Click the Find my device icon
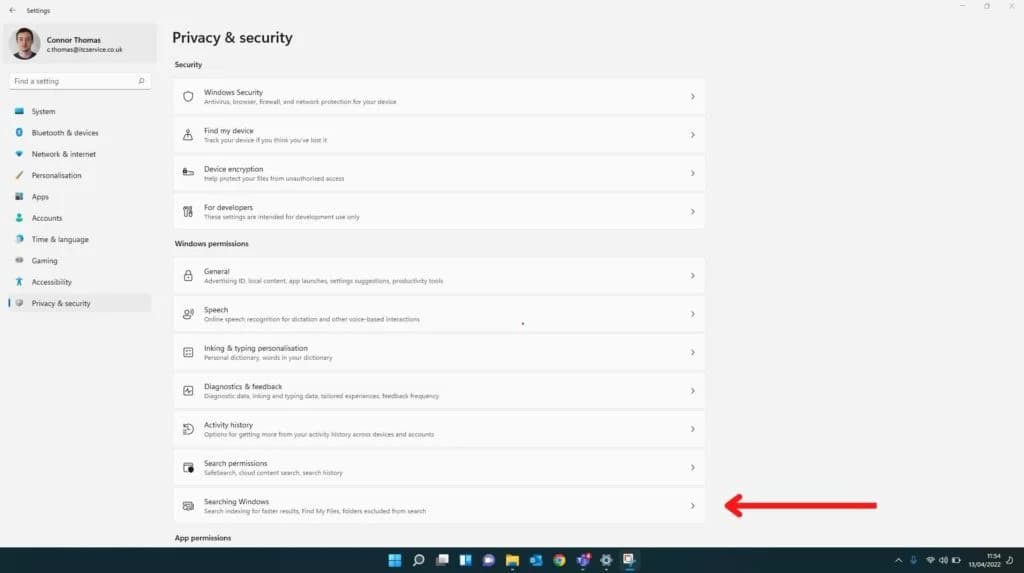1024x573 pixels. pos(188,135)
